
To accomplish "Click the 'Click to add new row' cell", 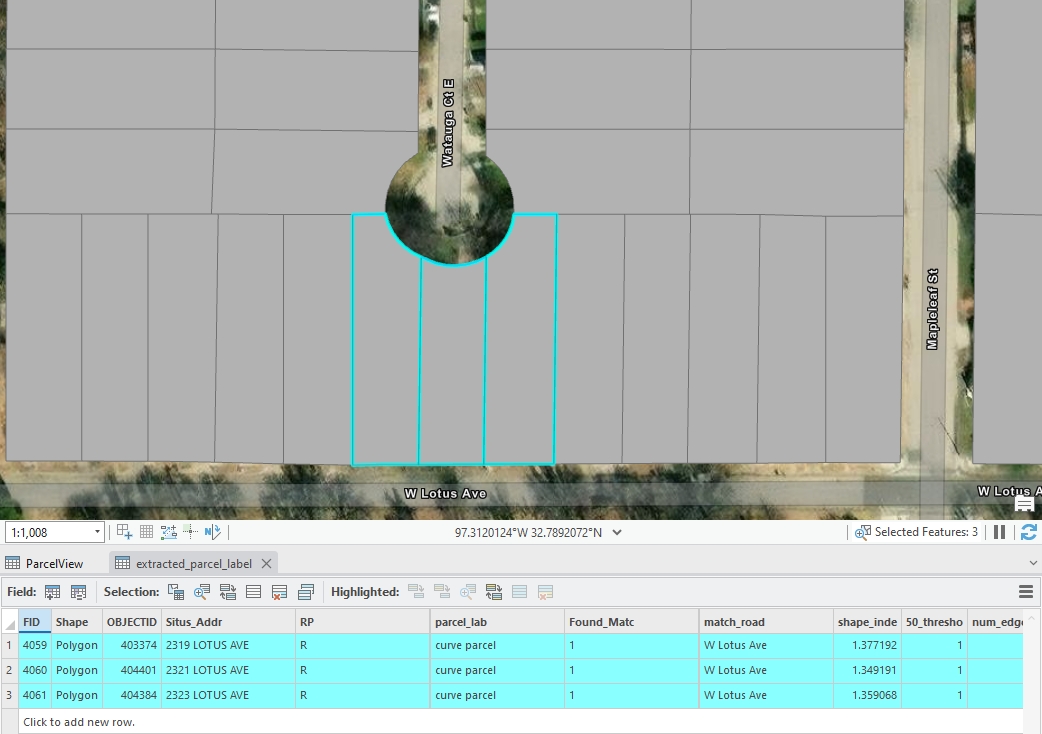I will (79, 721).
